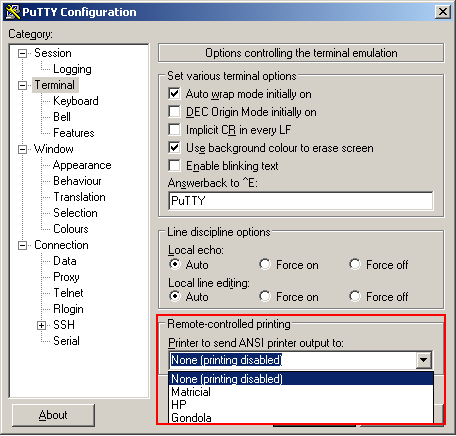Viewport: 456px width, 436px height.
Task: Choose HP printer from list
Action: coord(301,405)
